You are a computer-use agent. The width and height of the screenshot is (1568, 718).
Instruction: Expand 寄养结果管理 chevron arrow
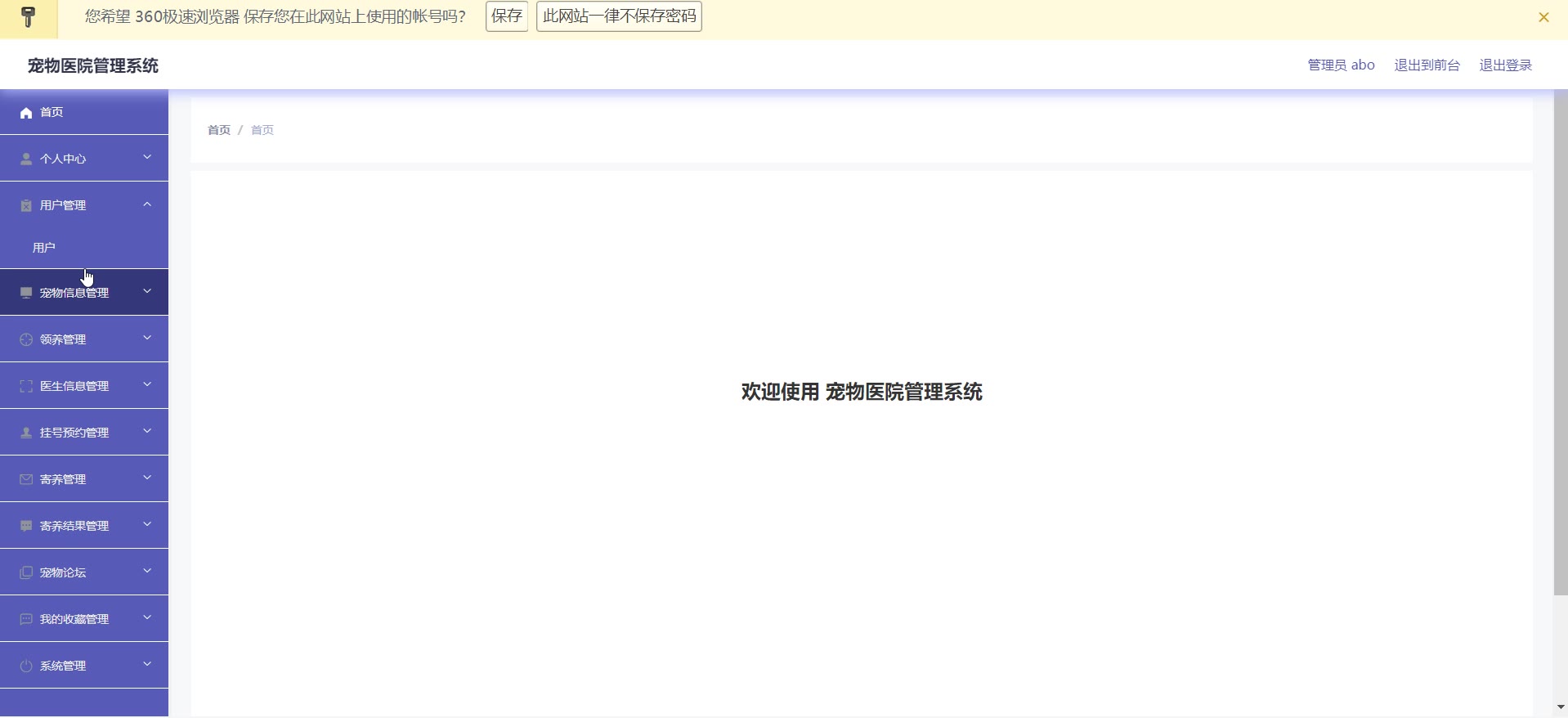(x=147, y=524)
